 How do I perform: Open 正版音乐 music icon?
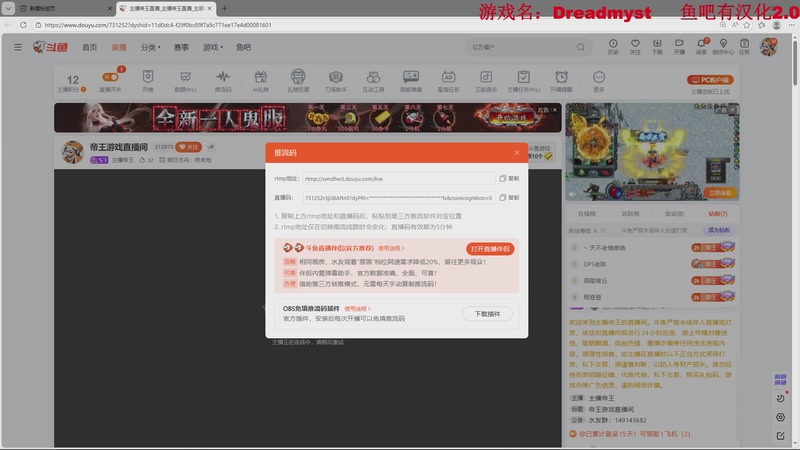[486, 81]
